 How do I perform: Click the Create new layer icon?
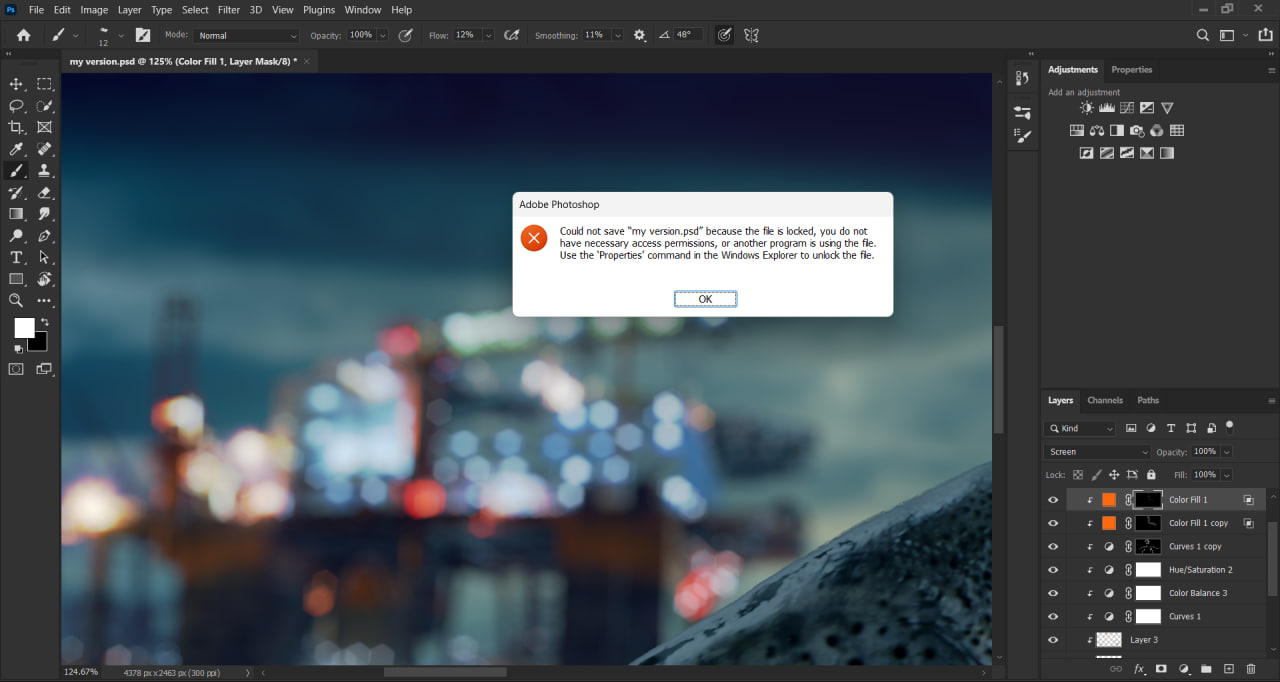[1228, 668]
